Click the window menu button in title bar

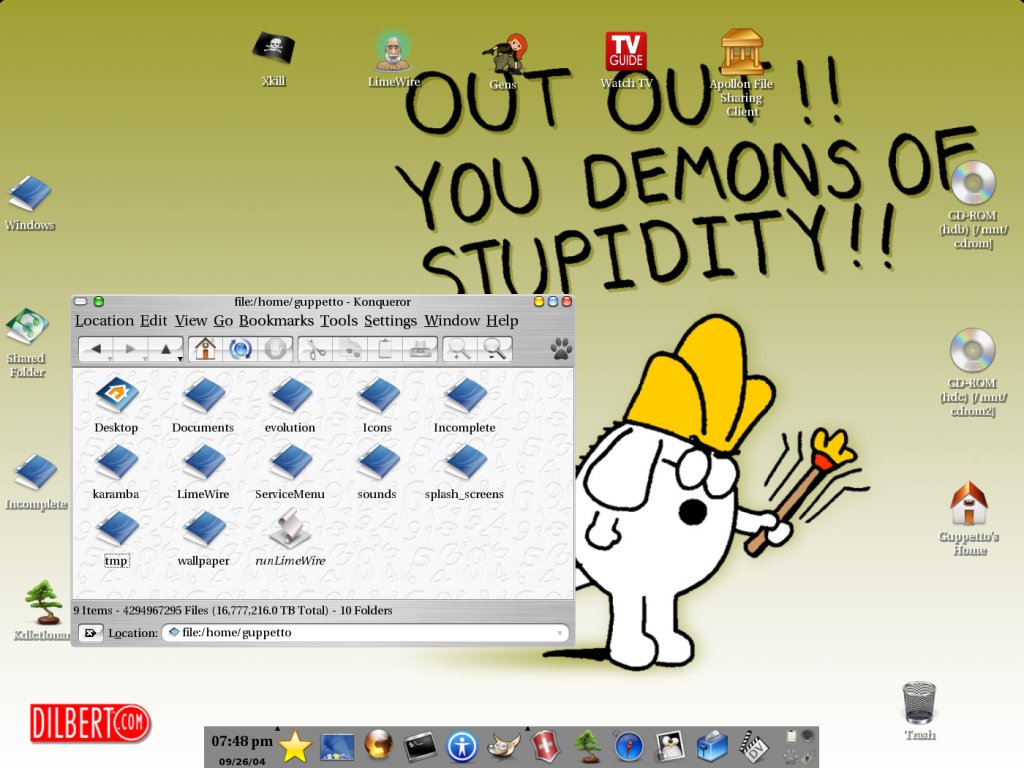(81, 302)
